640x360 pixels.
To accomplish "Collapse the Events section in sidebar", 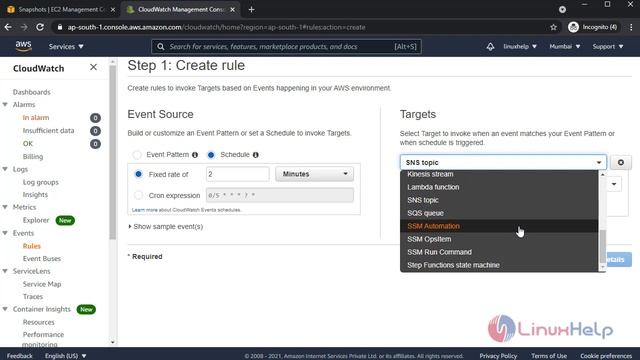I will click(5, 233).
